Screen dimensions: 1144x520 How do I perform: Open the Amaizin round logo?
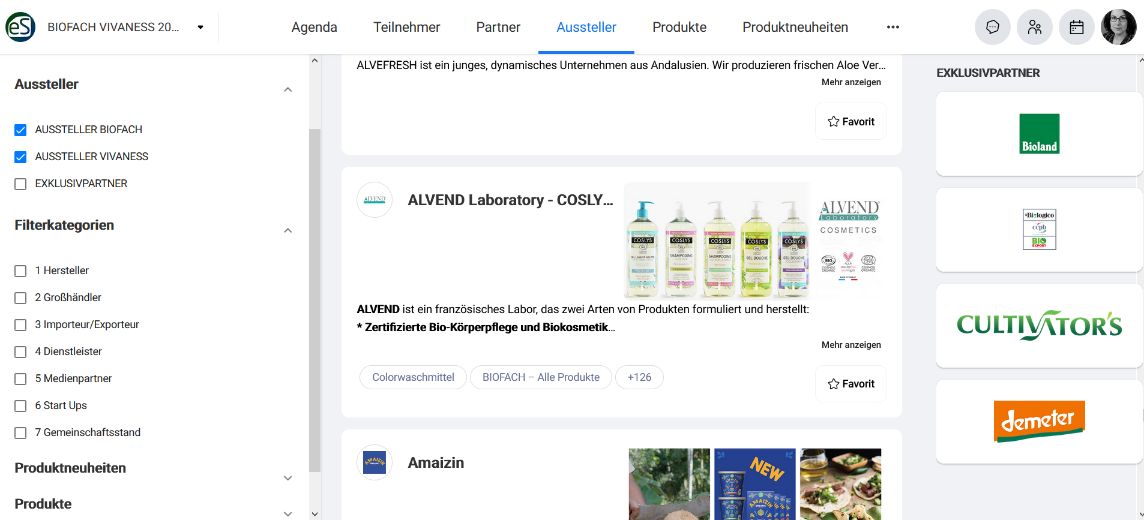(374, 462)
